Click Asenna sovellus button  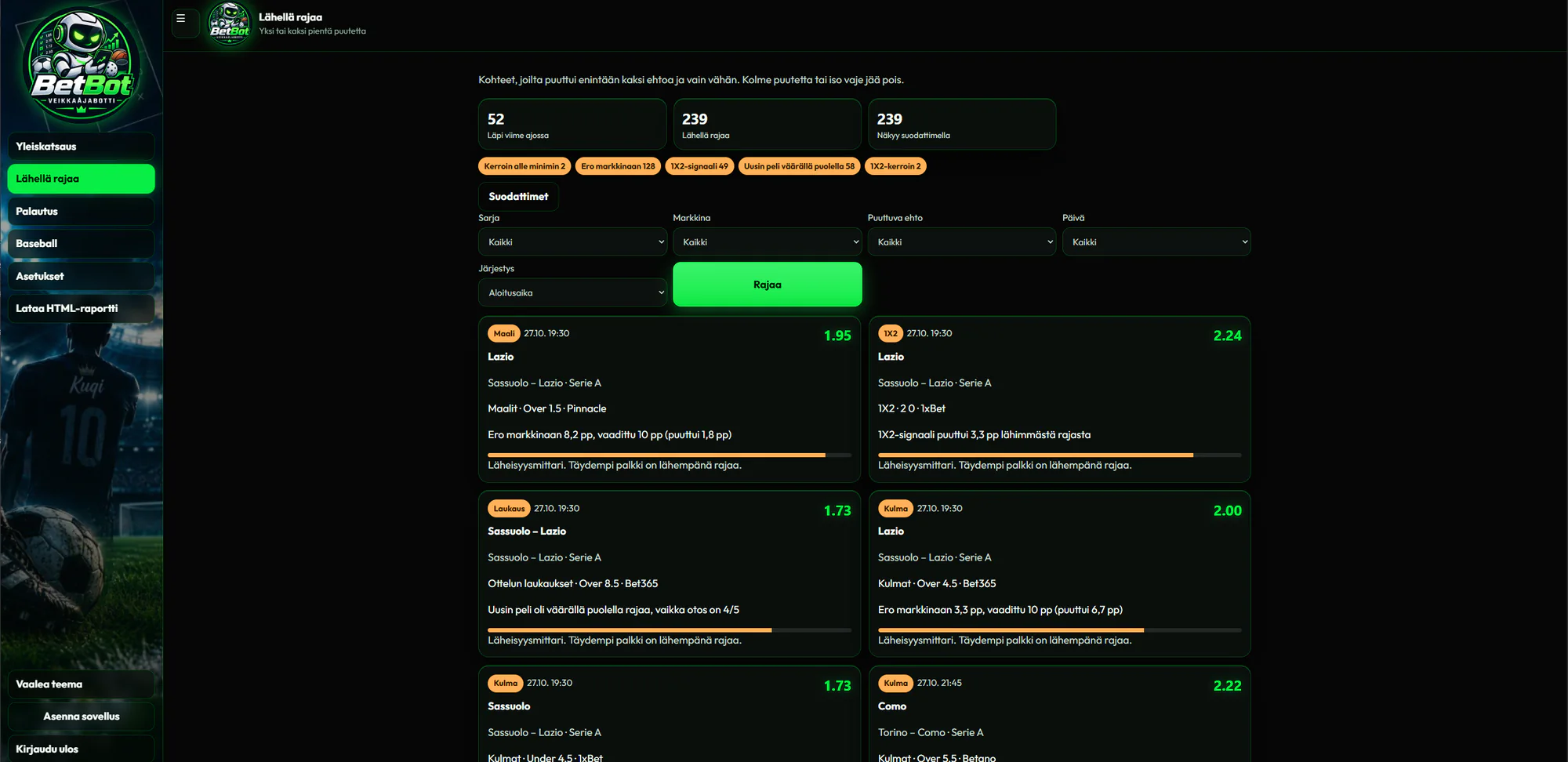[x=81, y=717]
